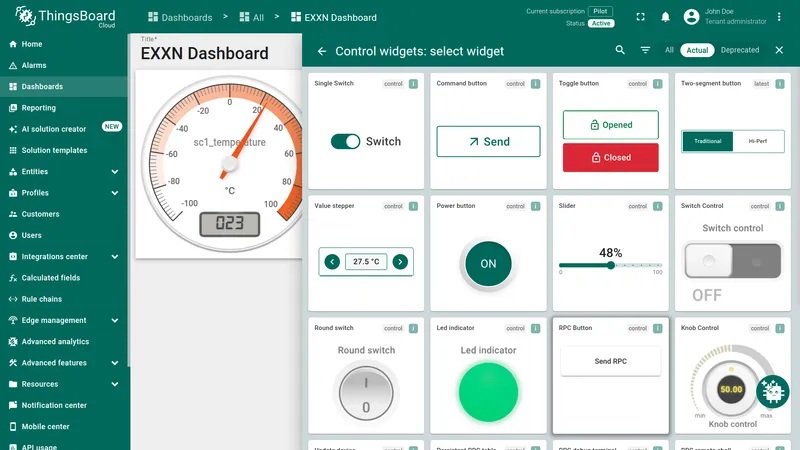Select the Actual widgets filter
Viewport: 800px width, 450px height.
[x=697, y=50]
